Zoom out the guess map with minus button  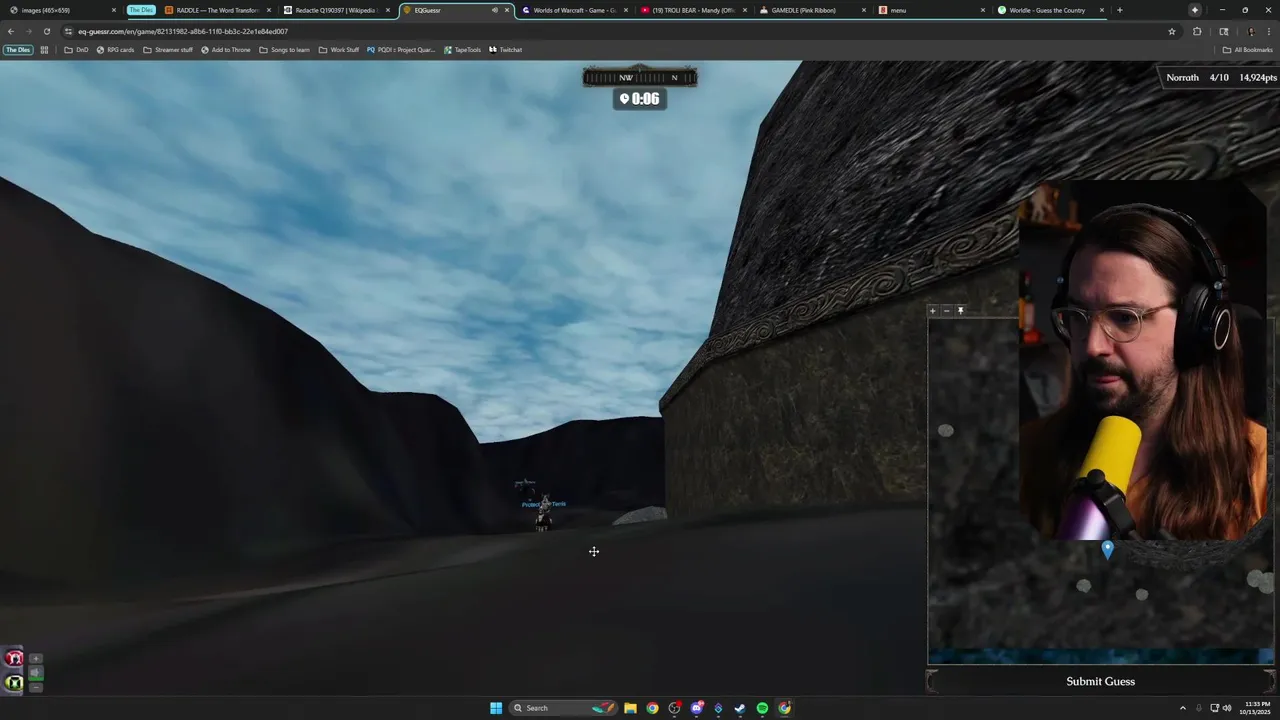947,311
